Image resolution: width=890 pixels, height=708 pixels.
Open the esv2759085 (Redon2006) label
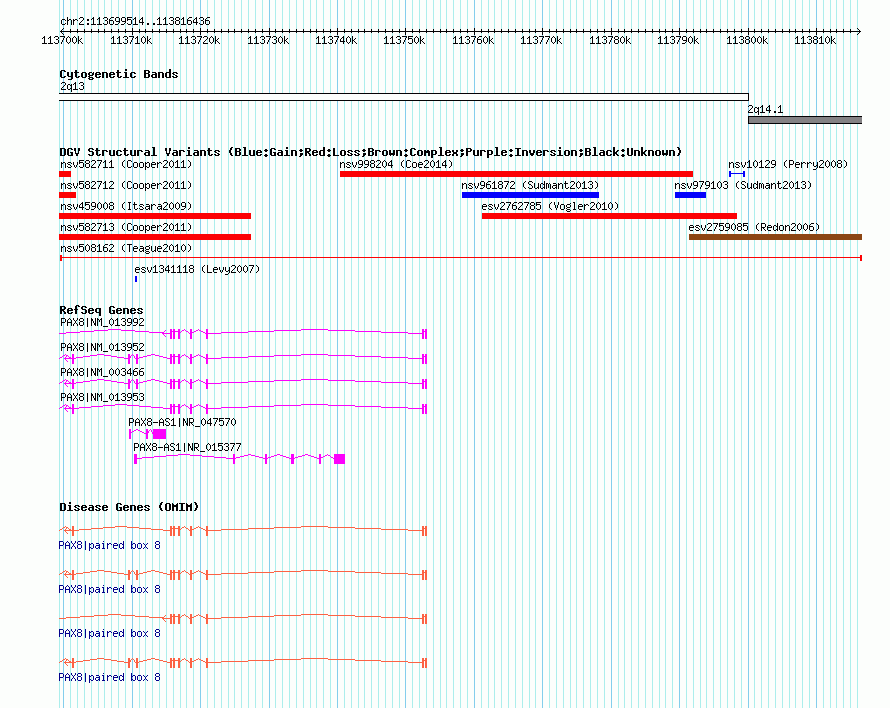pos(754,227)
